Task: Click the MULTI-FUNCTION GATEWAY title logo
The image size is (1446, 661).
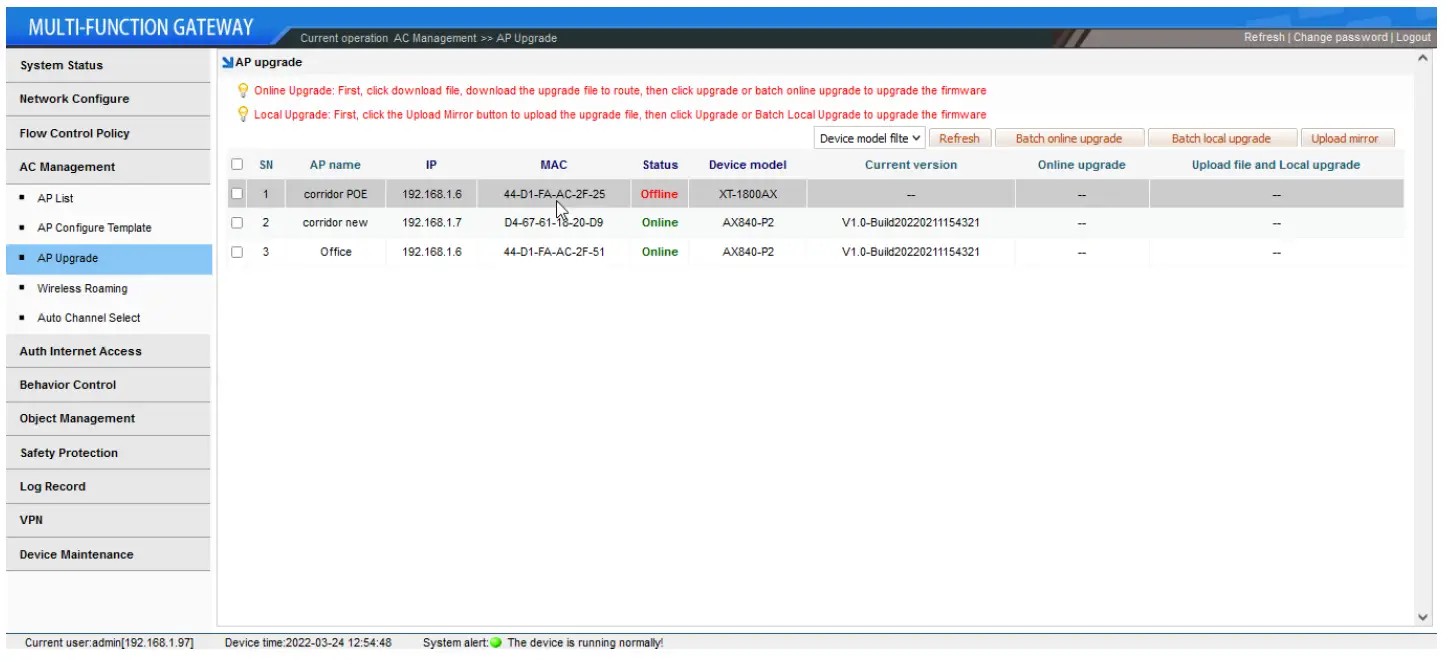Action: (141, 28)
